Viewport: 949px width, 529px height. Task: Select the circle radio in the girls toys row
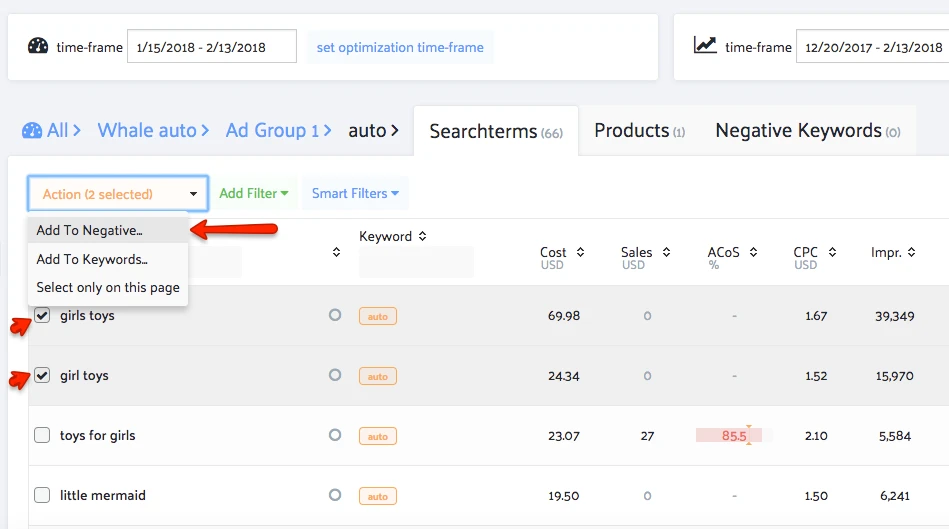pyautogui.click(x=335, y=315)
